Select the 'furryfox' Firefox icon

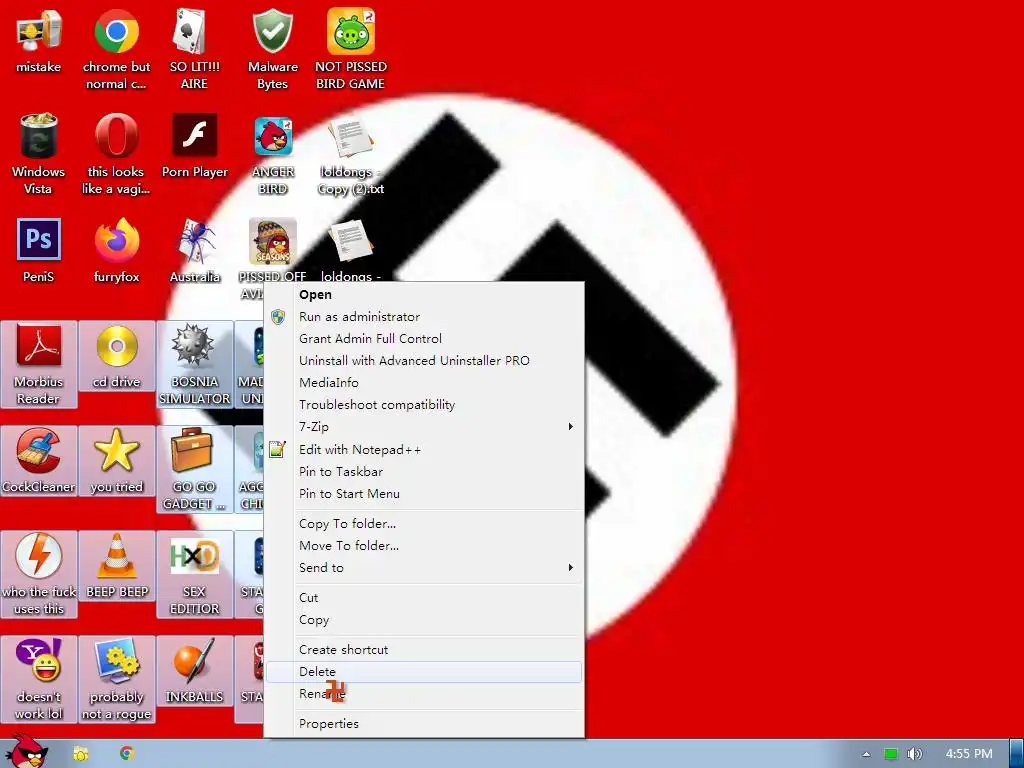116,250
